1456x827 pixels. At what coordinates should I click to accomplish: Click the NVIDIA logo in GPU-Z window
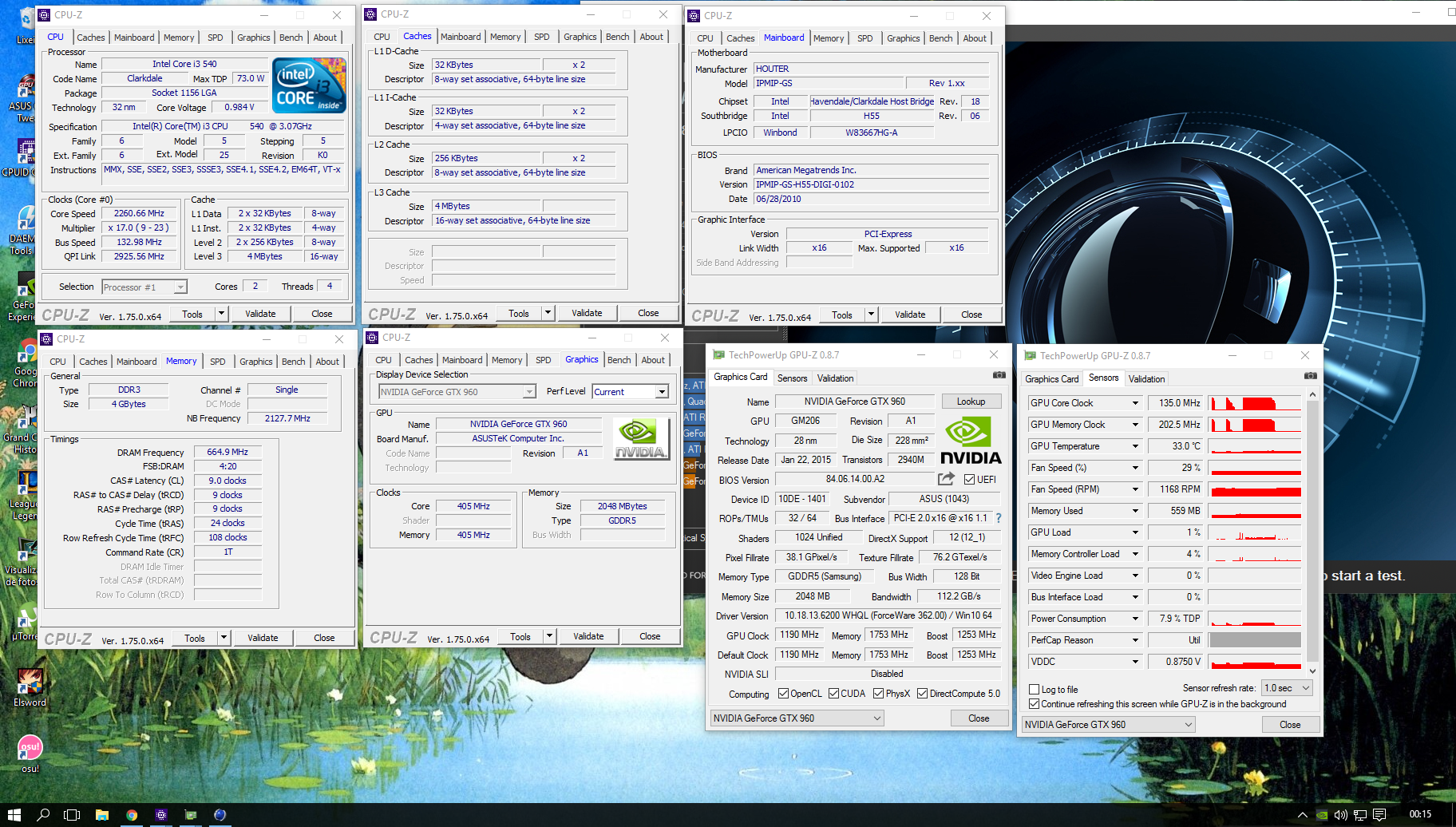coord(971,441)
